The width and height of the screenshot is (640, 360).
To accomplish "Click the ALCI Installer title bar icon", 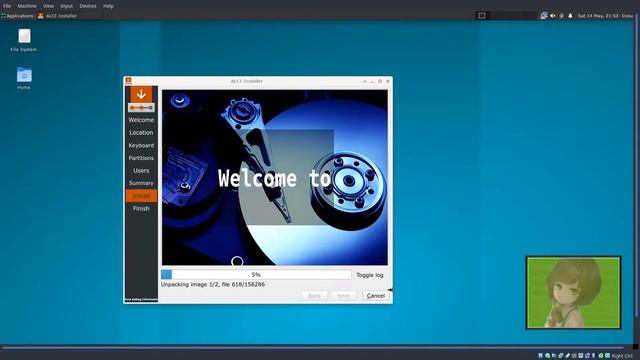I will pyautogui.click(x=128, y=81).
